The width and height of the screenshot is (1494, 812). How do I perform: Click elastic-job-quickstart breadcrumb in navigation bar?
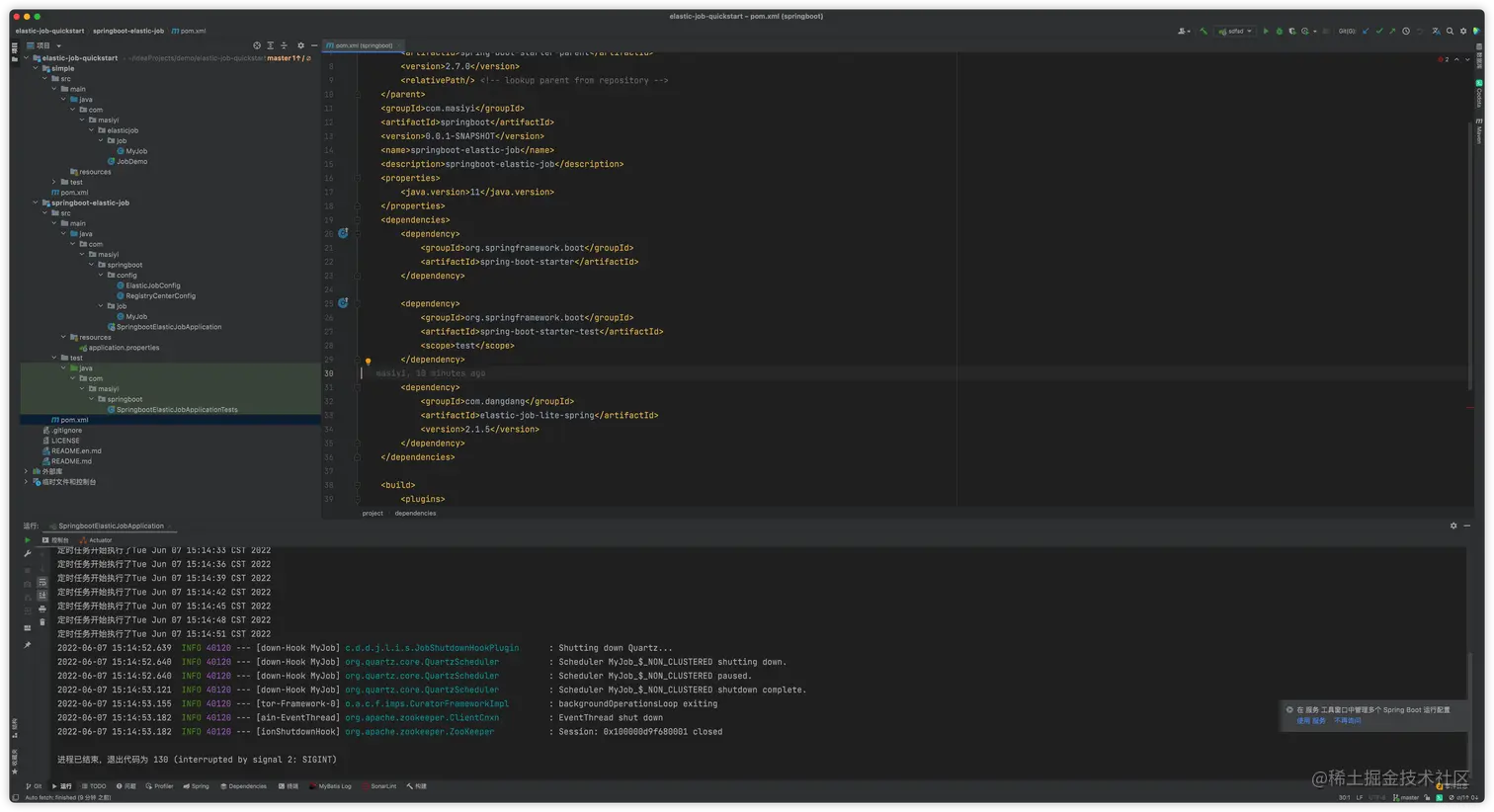49,31
